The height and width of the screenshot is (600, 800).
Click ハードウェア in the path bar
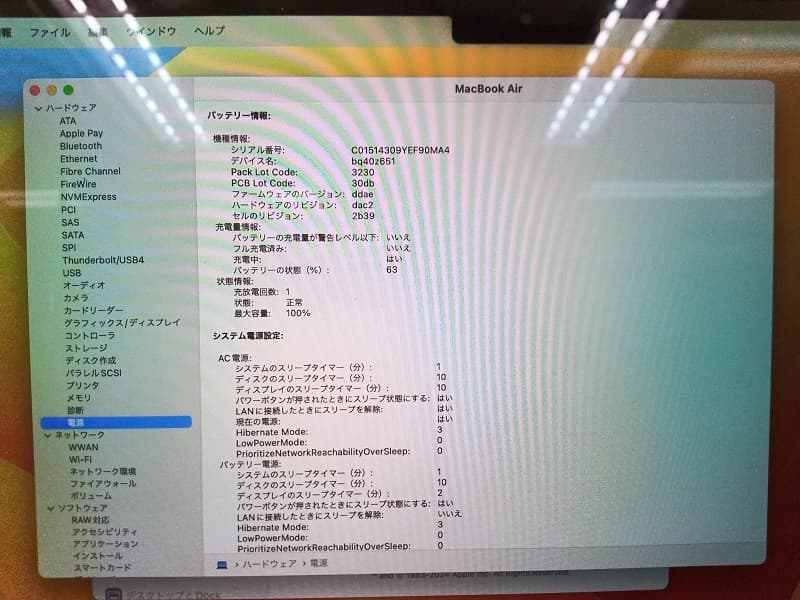coord(269,564)
